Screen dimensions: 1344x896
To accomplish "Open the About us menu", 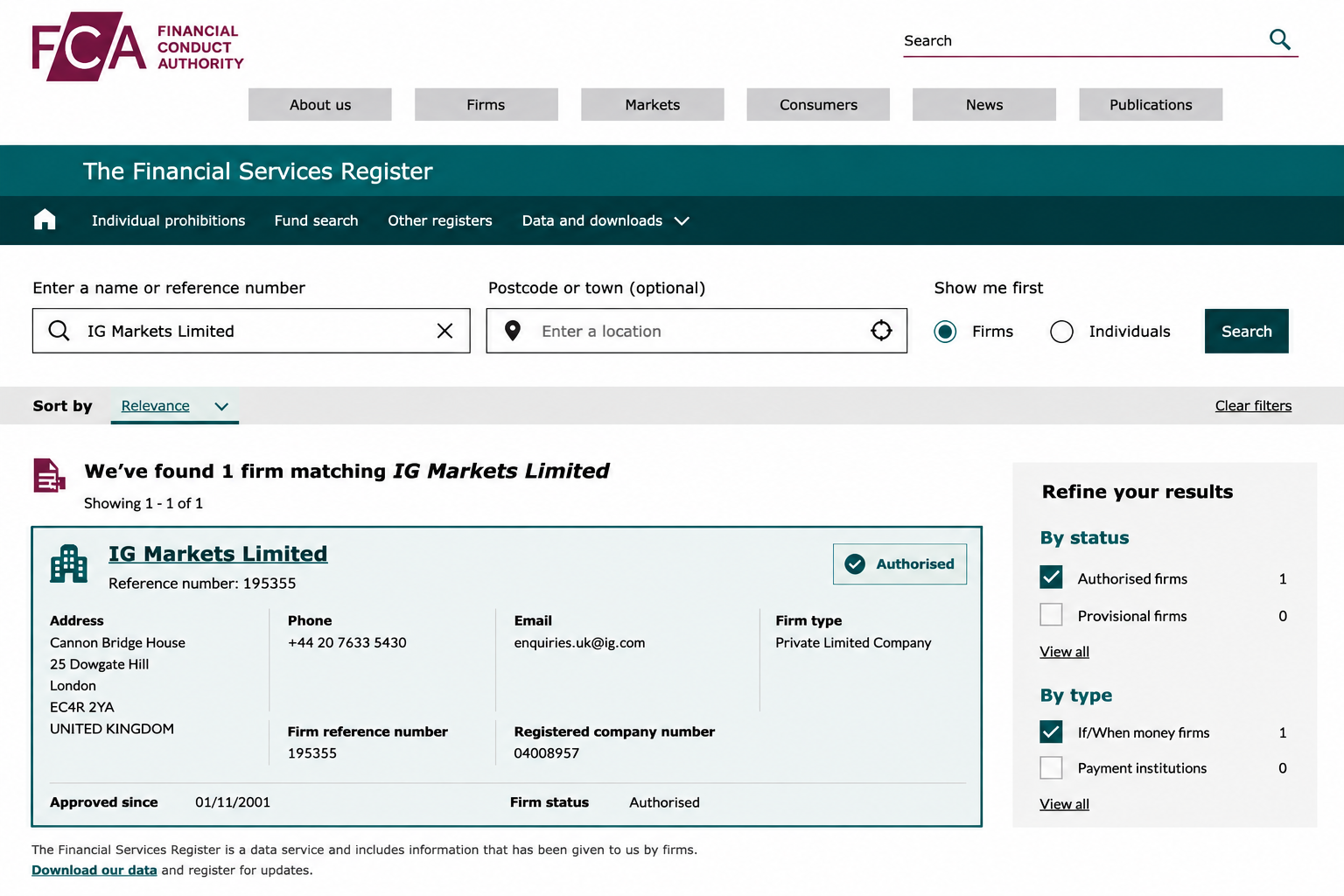I will click(320, 104).
